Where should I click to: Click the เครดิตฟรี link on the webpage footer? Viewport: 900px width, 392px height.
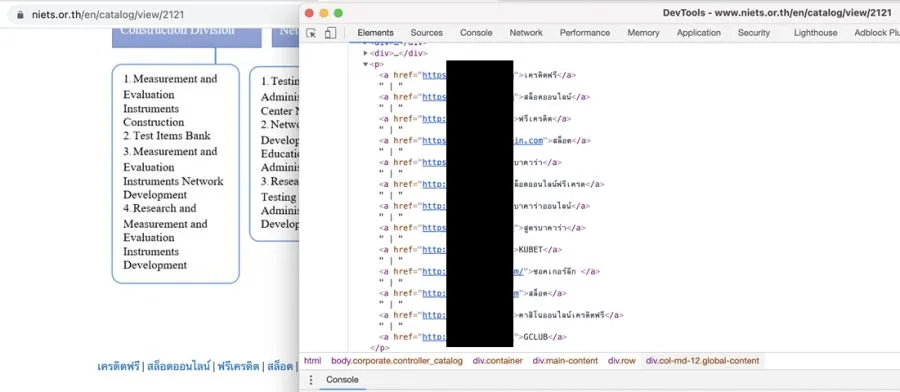click(x=119, y=366)
